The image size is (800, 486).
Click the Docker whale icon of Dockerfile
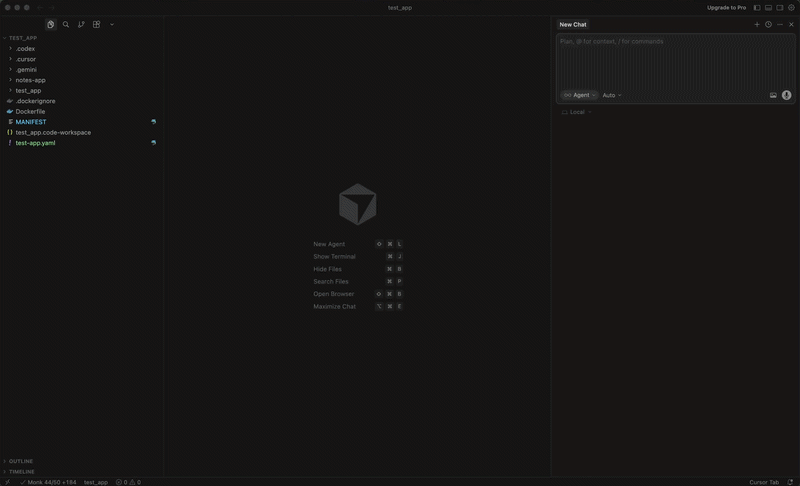point(10,111)
